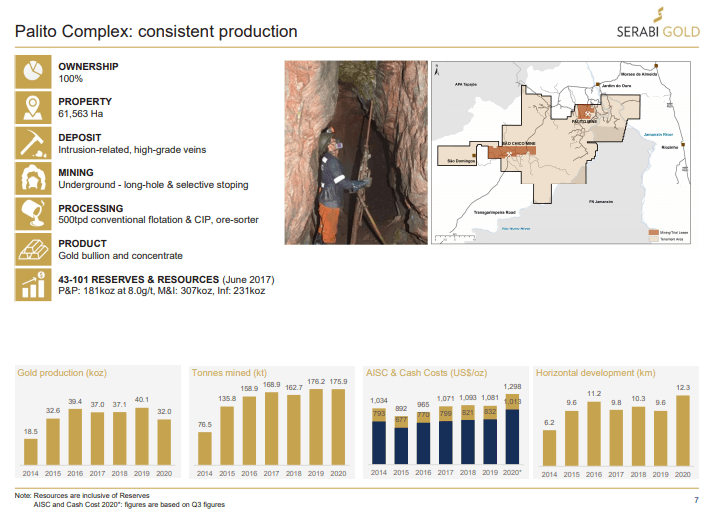Click the Processing pouring ladle icon
Viewport: 720px width, 511px height.
click(33, 214)
